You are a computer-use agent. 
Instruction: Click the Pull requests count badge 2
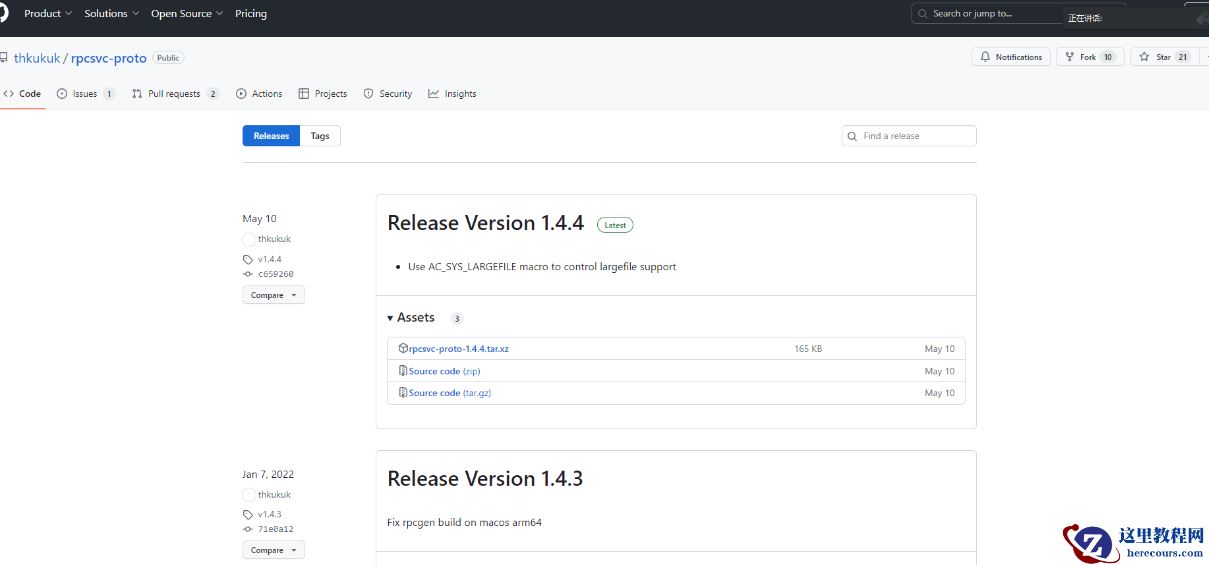213,94
